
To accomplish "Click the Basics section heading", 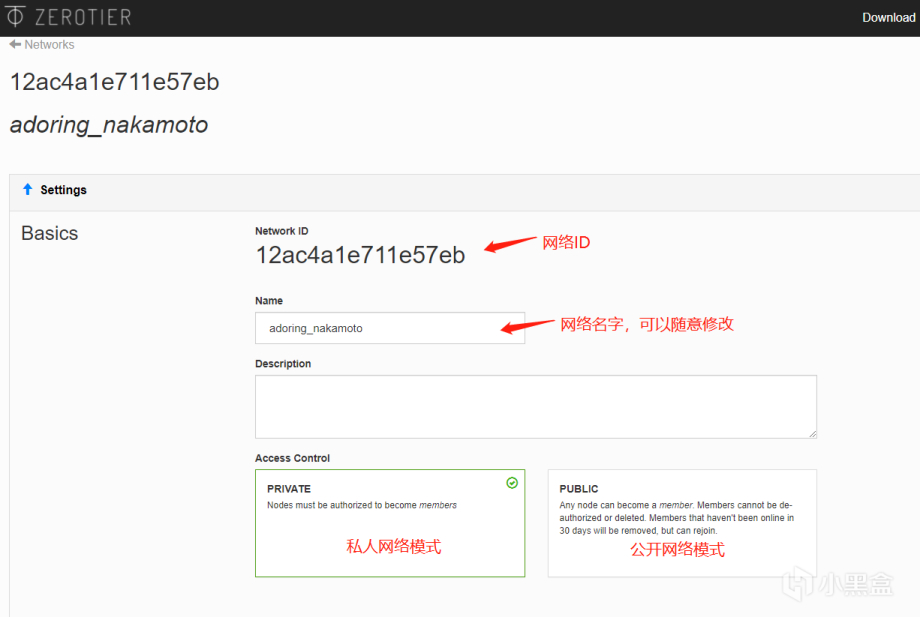I will click(x=50, y=233).
